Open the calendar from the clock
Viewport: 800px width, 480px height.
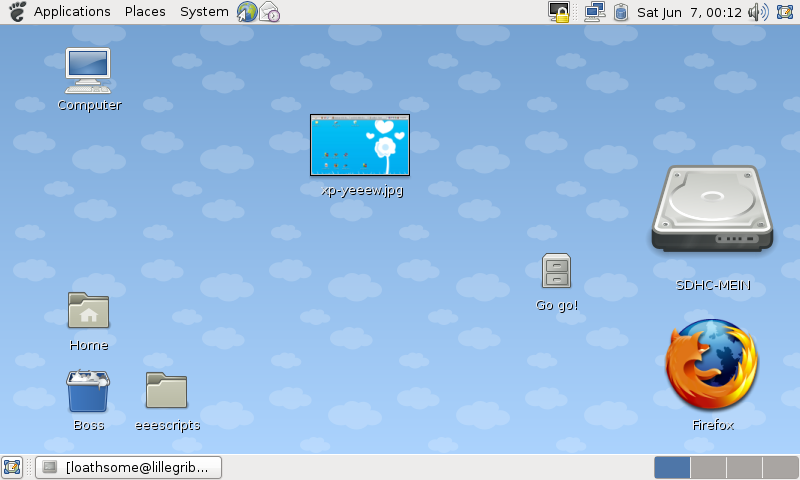689,12
